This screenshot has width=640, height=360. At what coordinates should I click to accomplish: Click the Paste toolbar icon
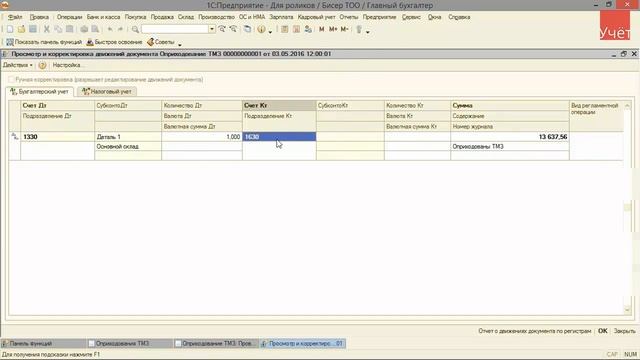[69, 29]
